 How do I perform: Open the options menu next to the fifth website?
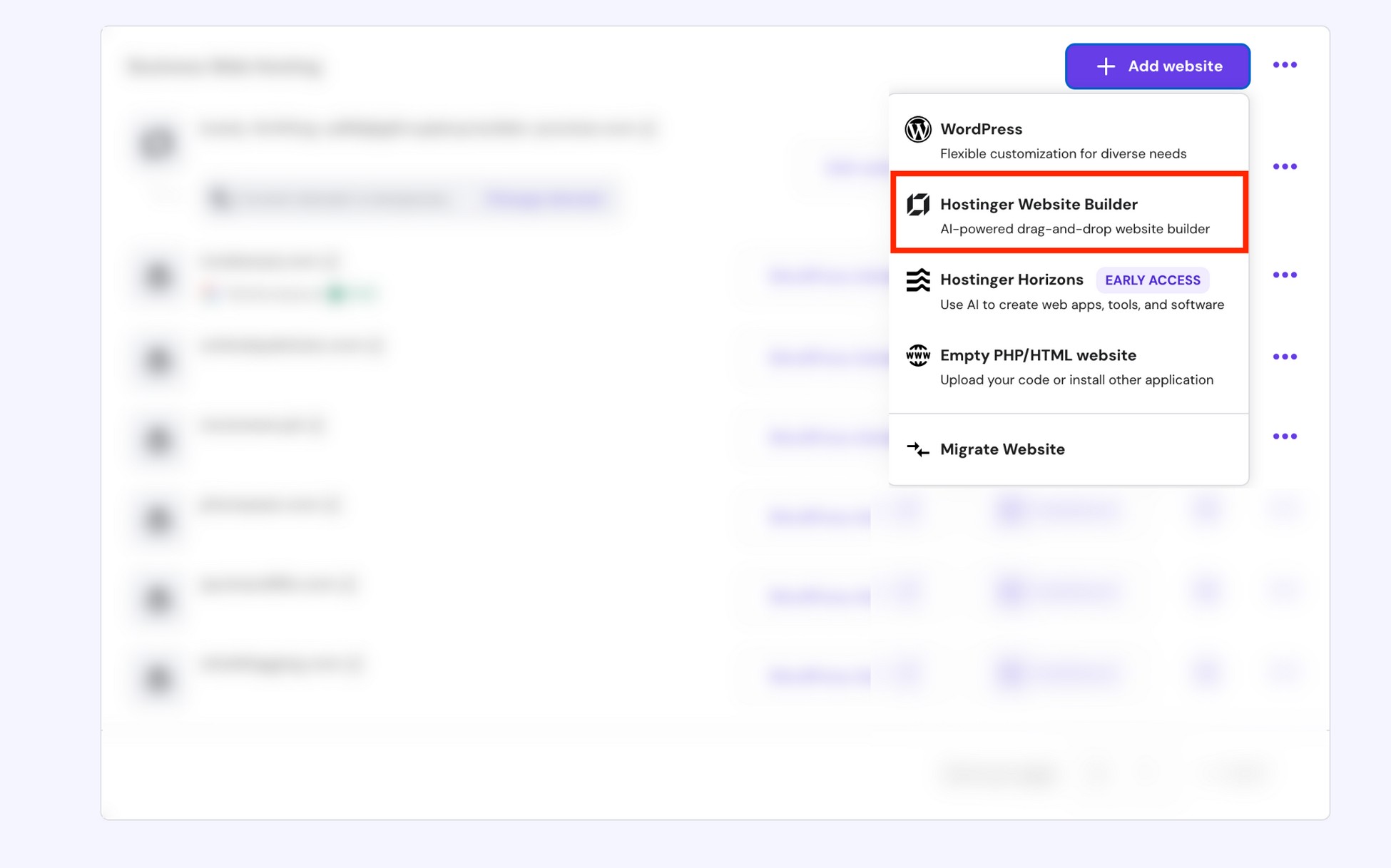tap(1285, 436)
